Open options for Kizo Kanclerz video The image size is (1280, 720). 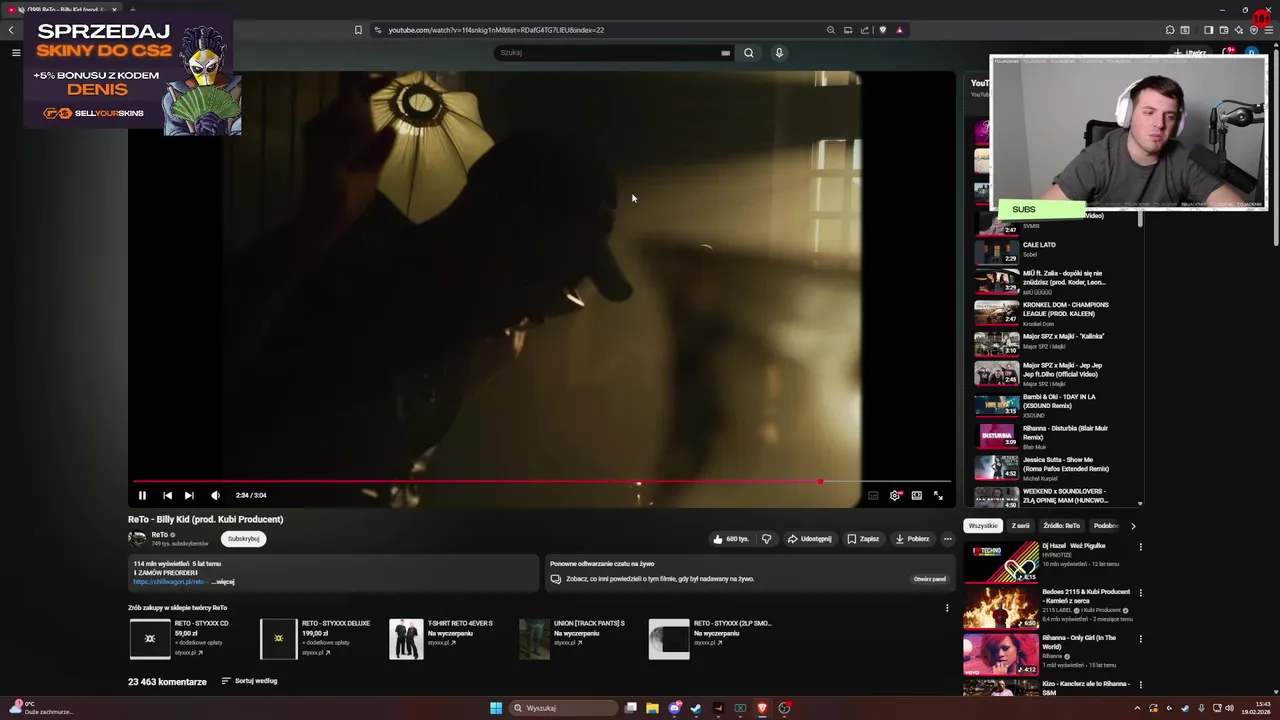[x=1140, y=685]
